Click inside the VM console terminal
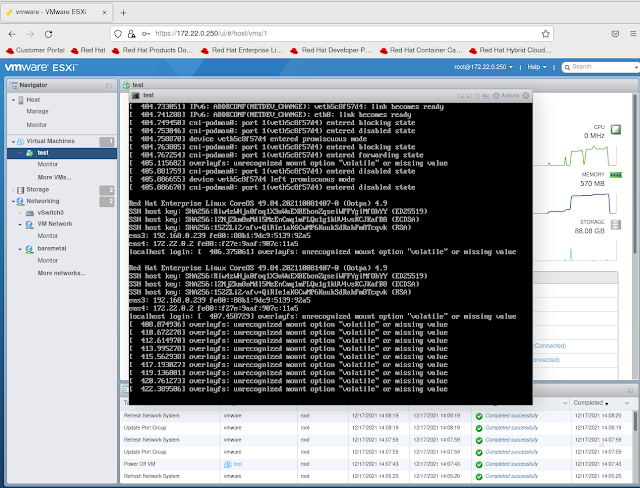Viewport: 640px width, 488px height. [x=331, y=254]
